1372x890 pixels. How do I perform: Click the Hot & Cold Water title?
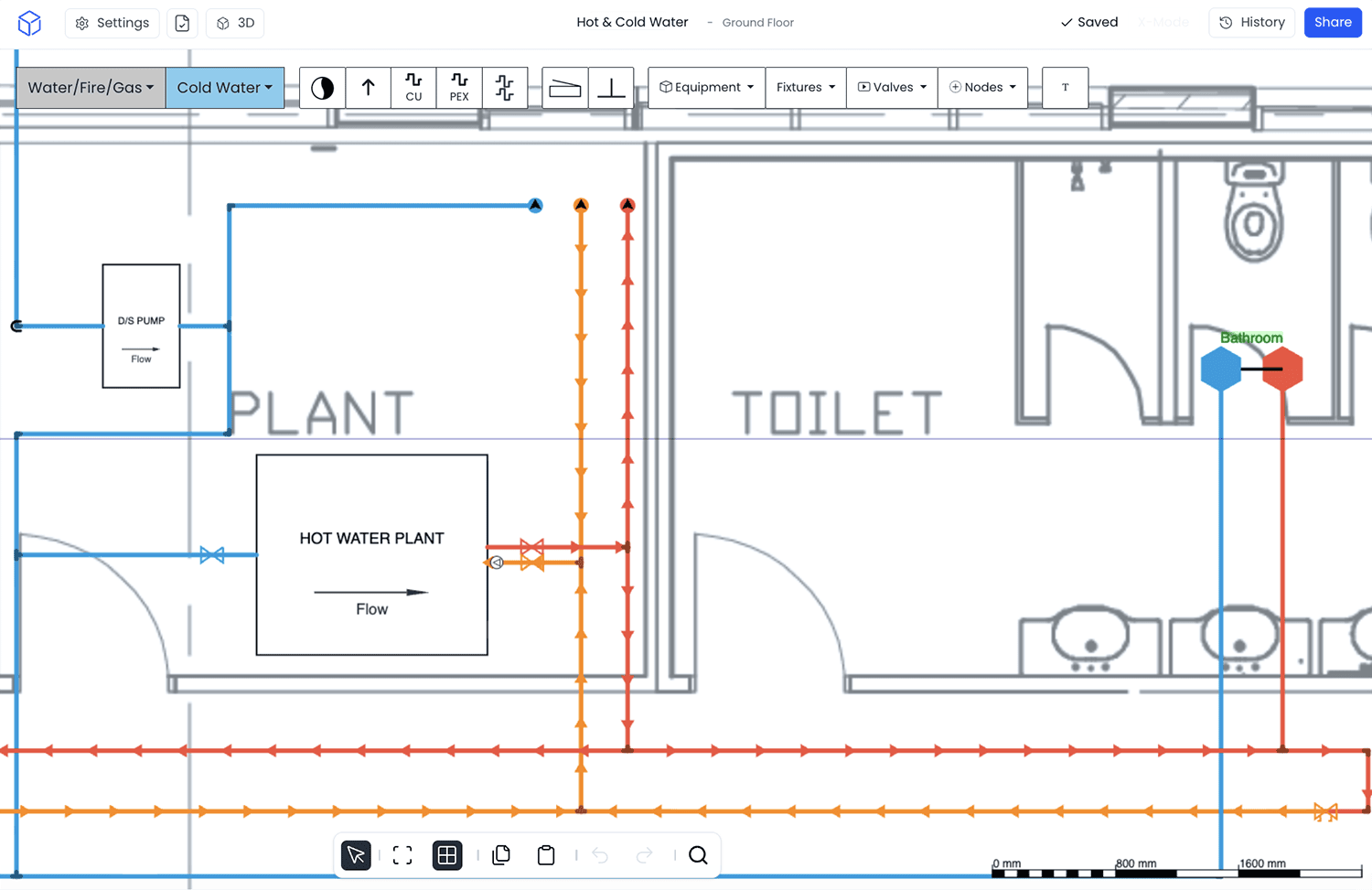pos(632,23)
